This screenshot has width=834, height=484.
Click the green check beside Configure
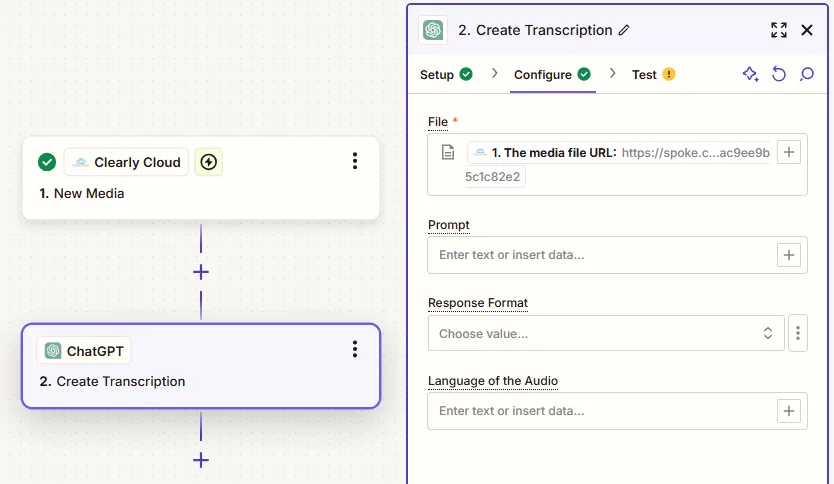pyautogui.click(x=584, y=74)
